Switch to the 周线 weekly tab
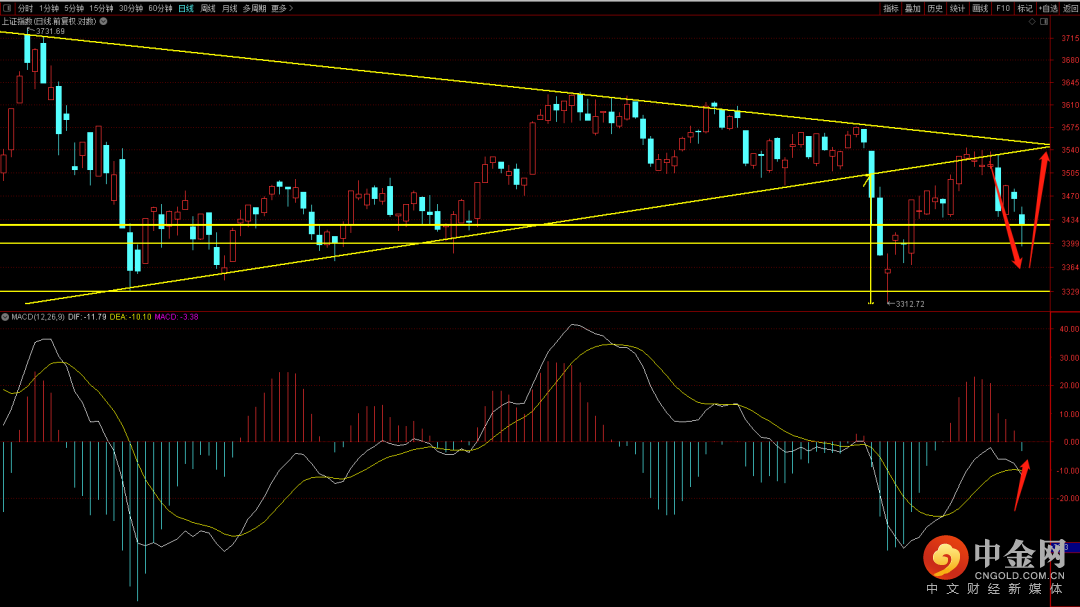Viewport: 1080px width, 607px height. [207, 8]
